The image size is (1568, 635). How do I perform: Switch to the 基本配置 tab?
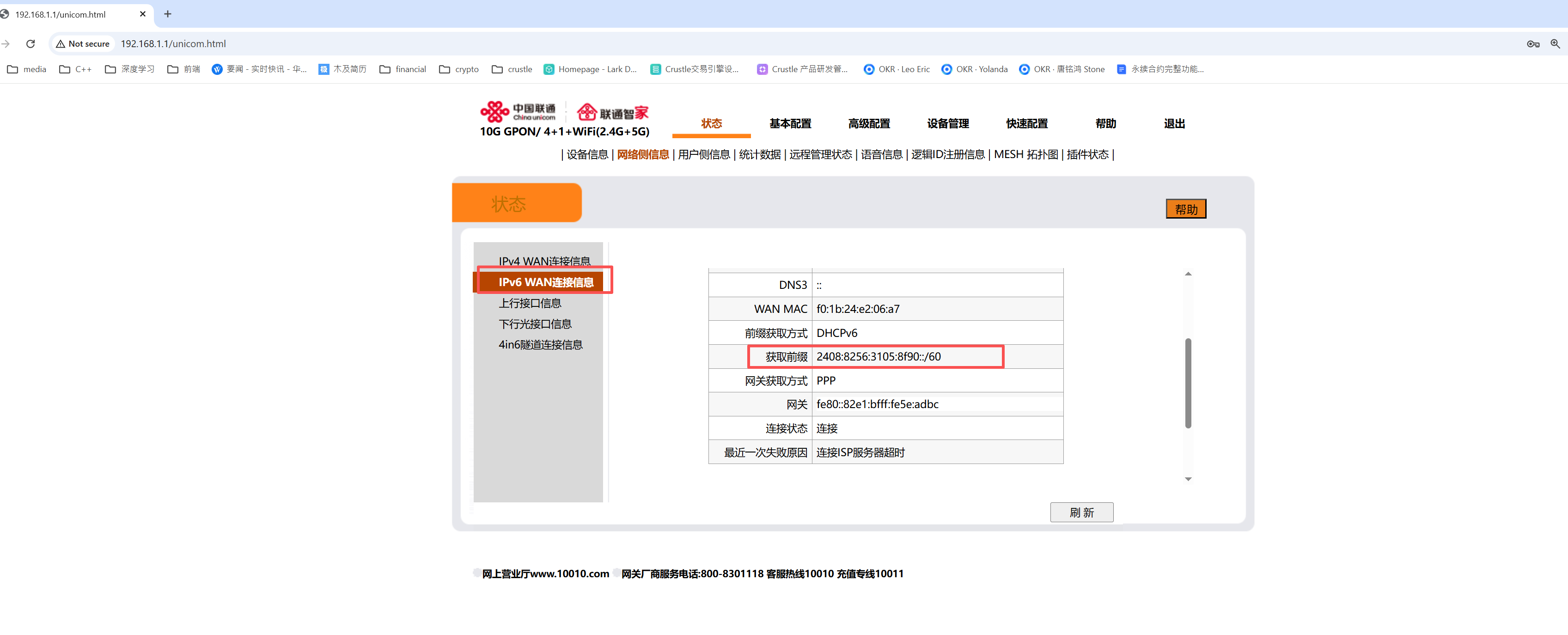pyautogui.click(x=790, y=123)
